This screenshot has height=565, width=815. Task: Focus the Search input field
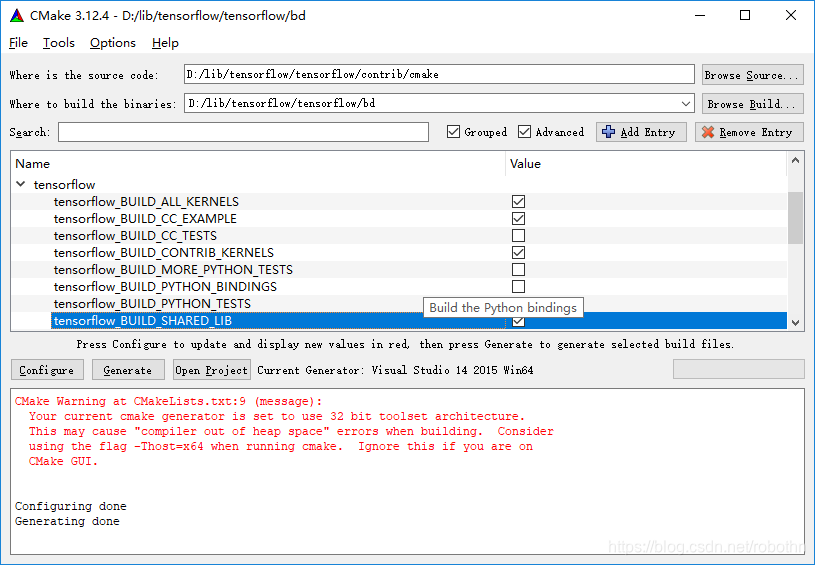(x=243, y=132)
